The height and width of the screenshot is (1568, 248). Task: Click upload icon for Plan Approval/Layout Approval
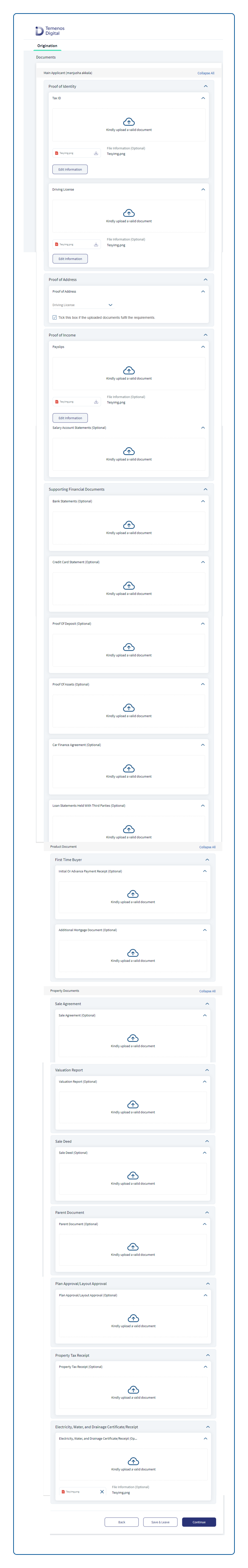coord(133,1318)
